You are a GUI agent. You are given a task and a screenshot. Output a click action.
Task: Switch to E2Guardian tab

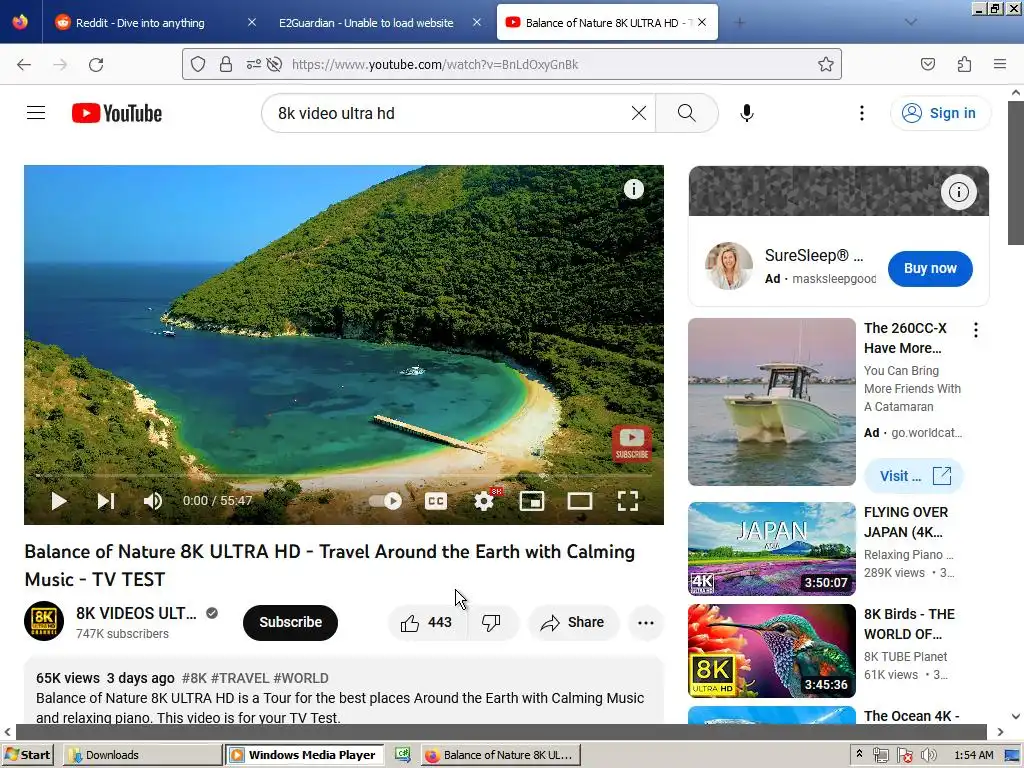coord(366,23)
